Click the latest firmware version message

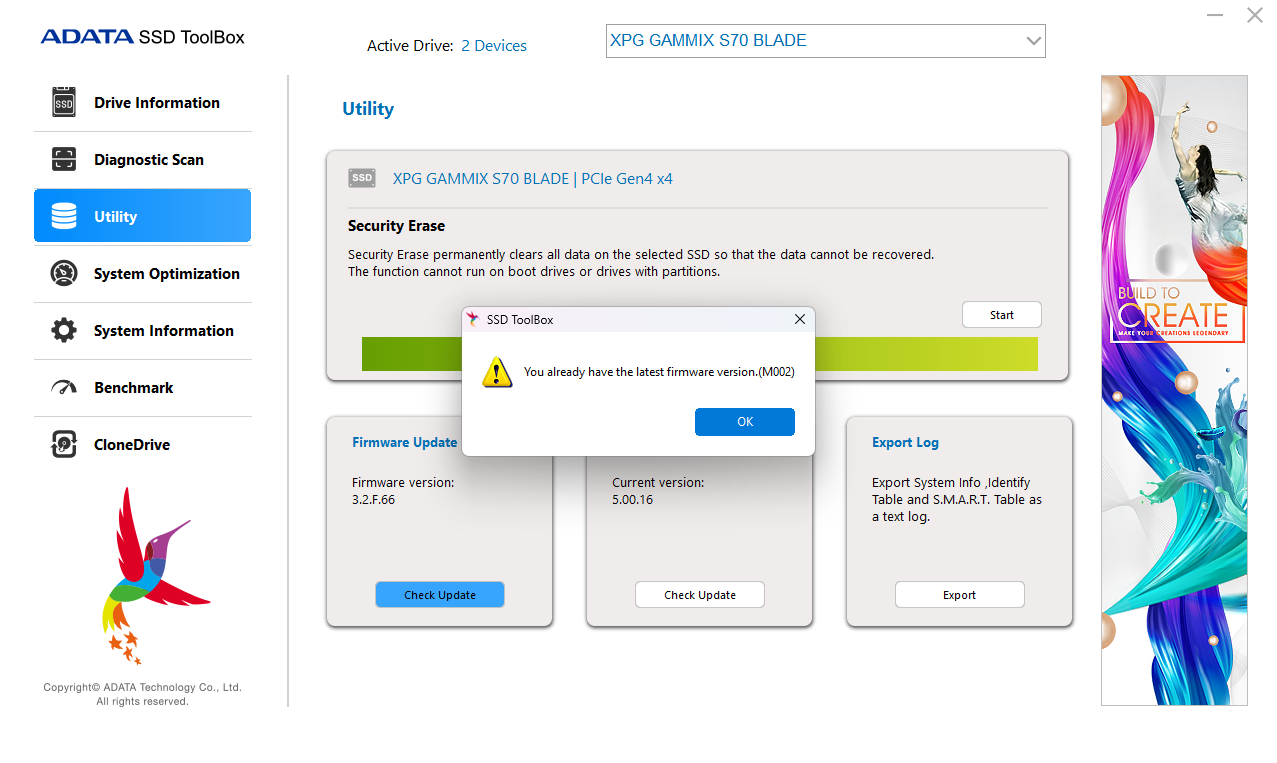coord(659,372)
